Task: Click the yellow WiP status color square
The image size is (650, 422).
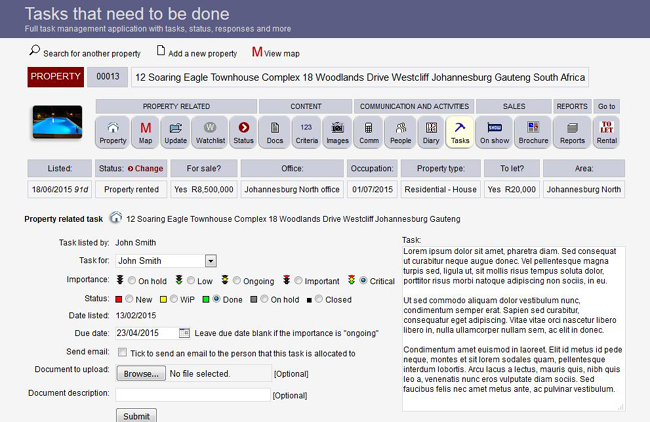Action: pos(163,299)
